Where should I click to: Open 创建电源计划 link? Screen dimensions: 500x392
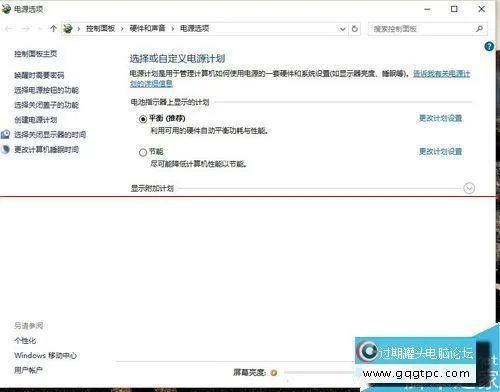pyautogui.click(x=36, y=120)
